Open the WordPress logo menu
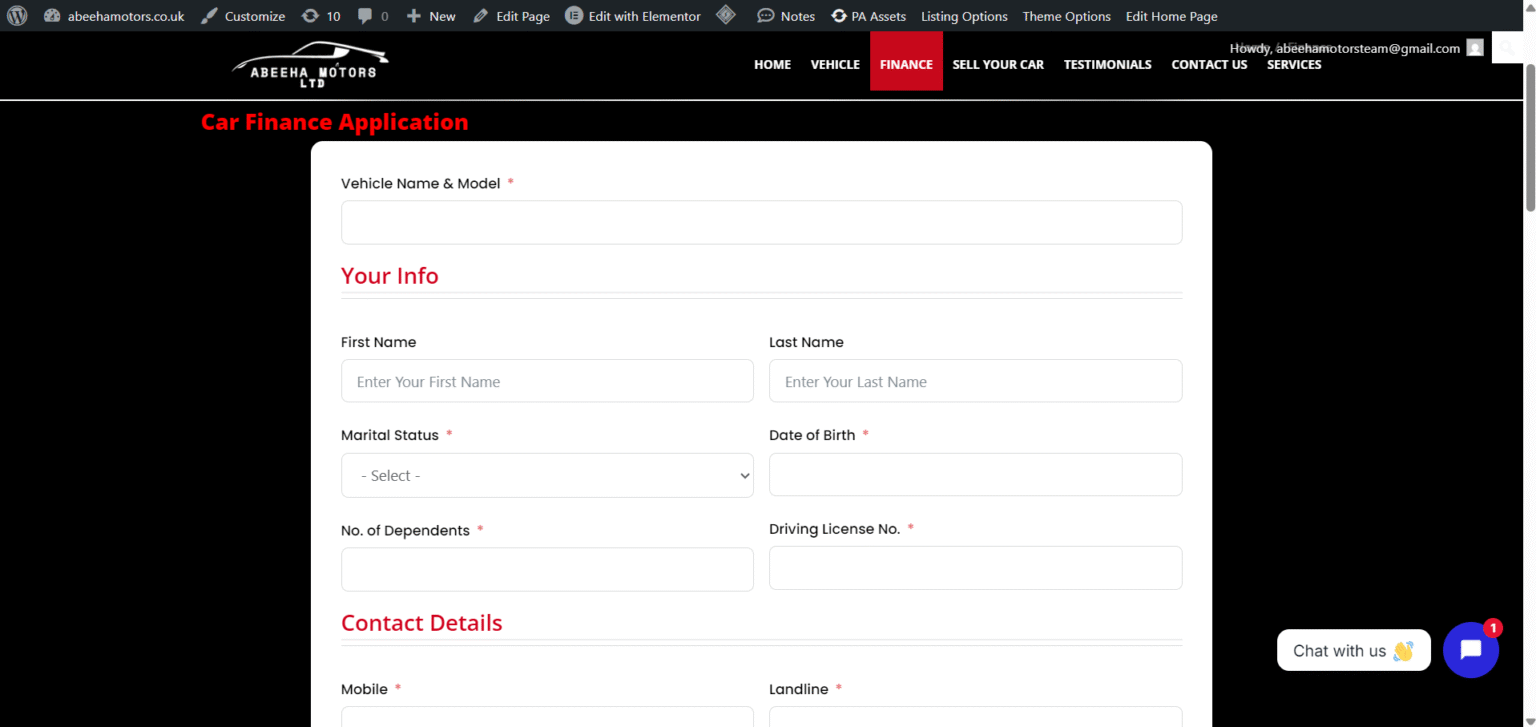The image size is (1536, 727). [x=17, y=16]
